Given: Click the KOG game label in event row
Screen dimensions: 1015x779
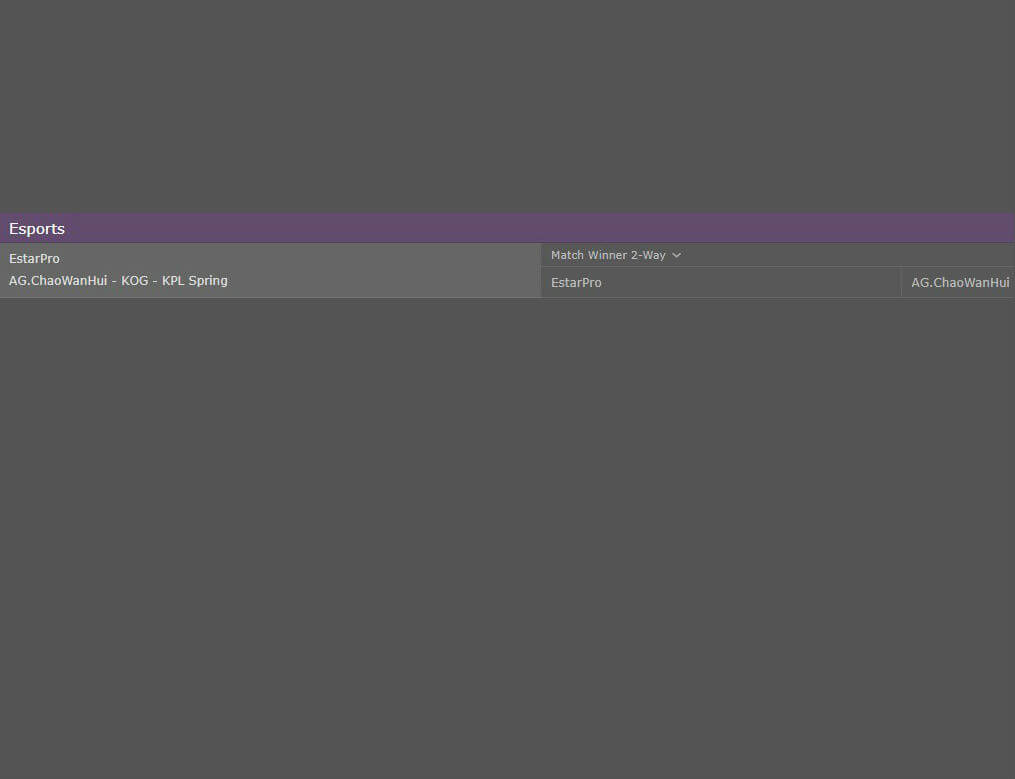Looking at the screenshot, I should (x=135, y=281).
